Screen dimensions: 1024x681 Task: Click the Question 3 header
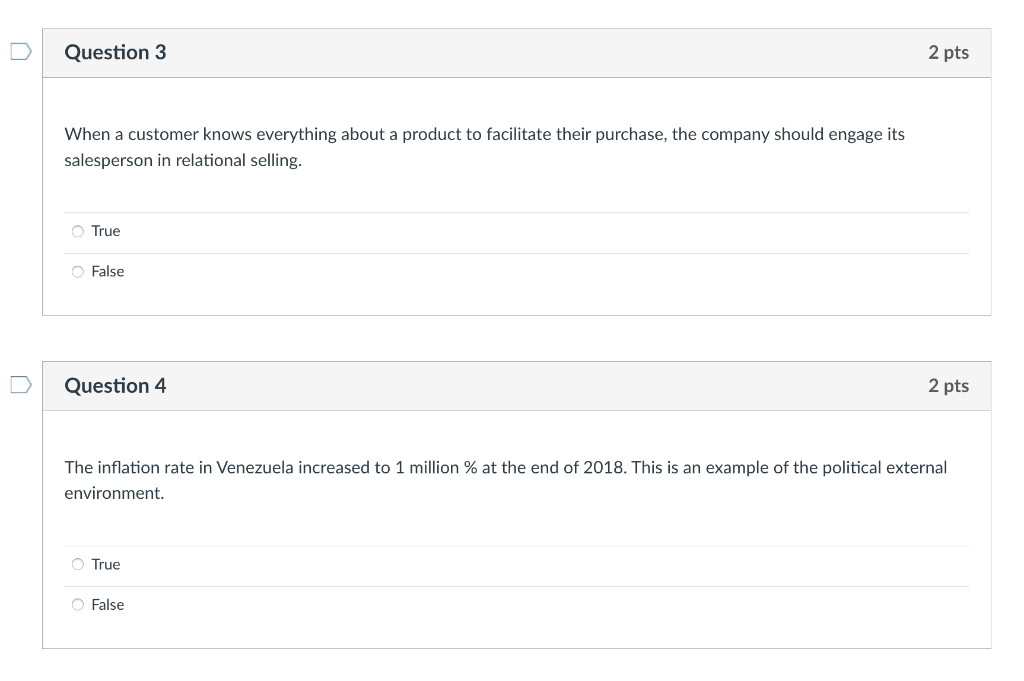116,52
